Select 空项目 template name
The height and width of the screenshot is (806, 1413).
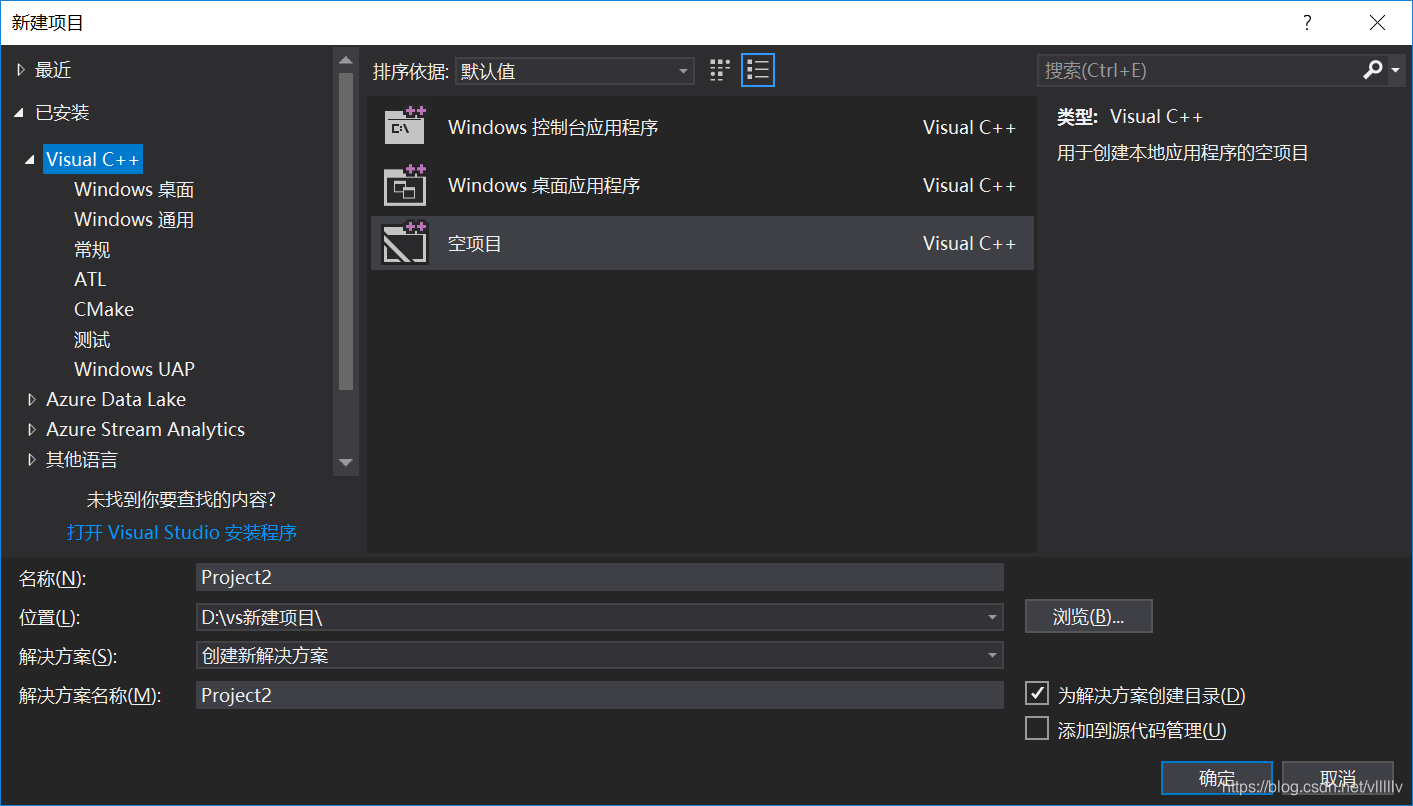[475, 243]
